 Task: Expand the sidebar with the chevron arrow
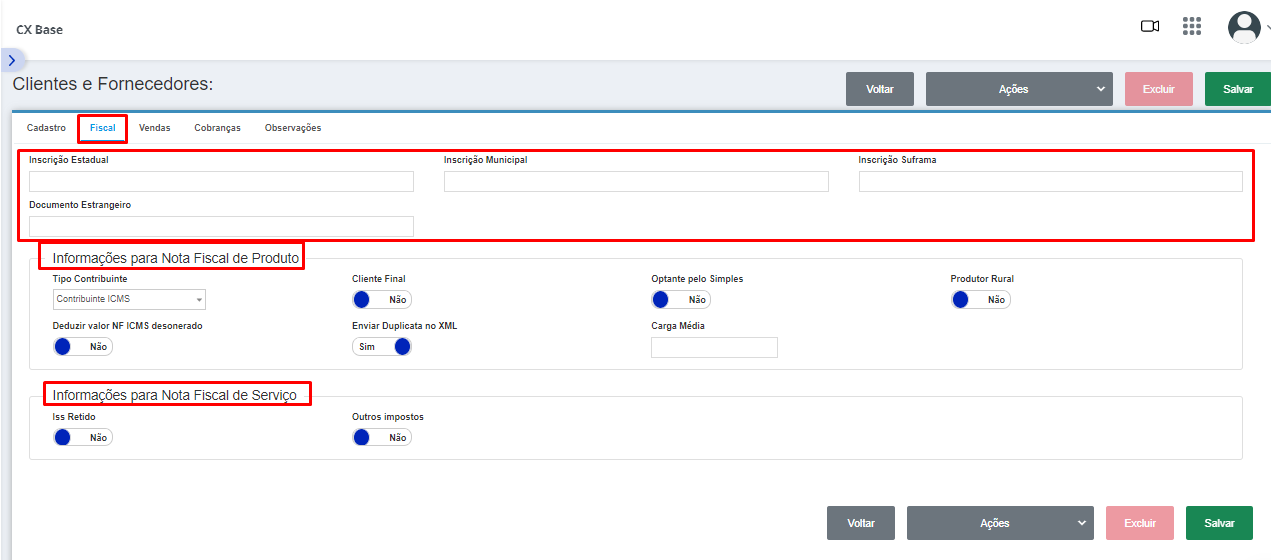coord(11,60)
